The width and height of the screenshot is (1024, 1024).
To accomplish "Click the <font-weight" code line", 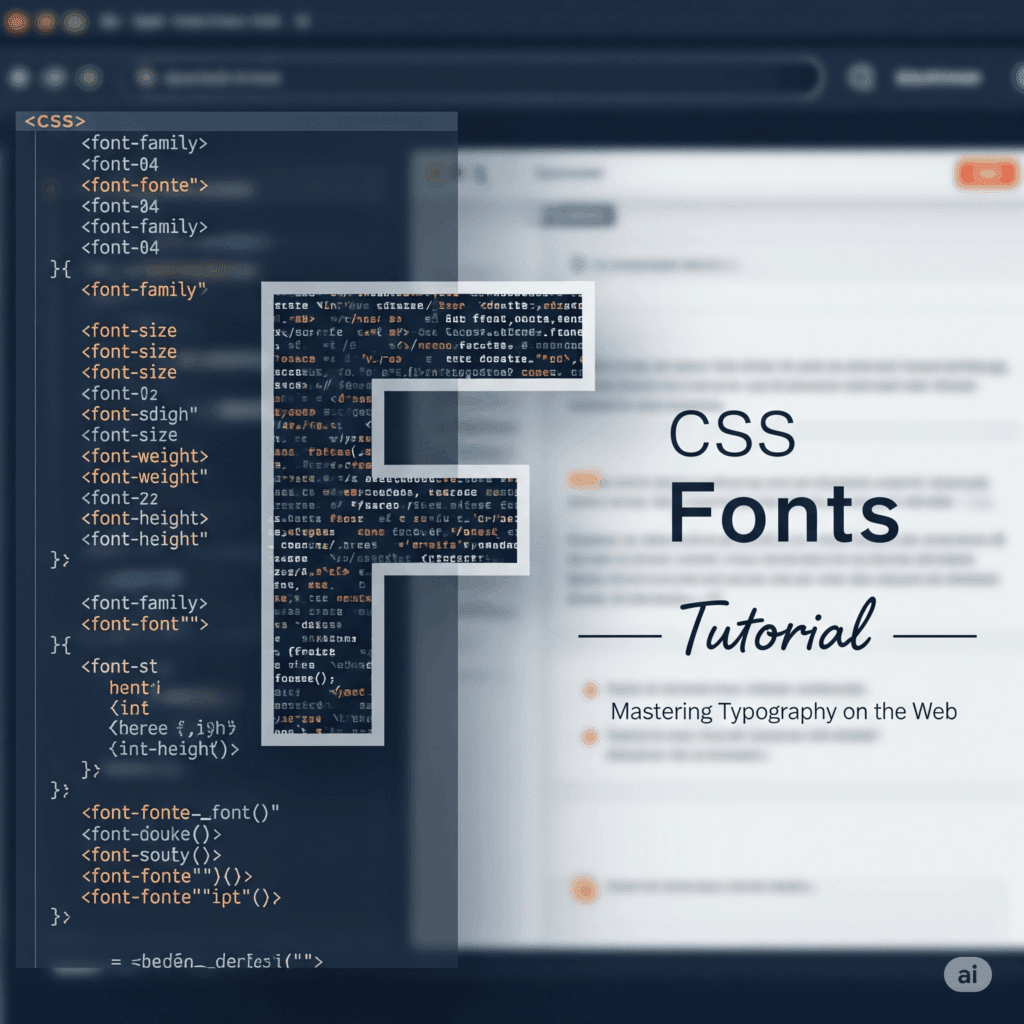I will click(x=145, y=477).
